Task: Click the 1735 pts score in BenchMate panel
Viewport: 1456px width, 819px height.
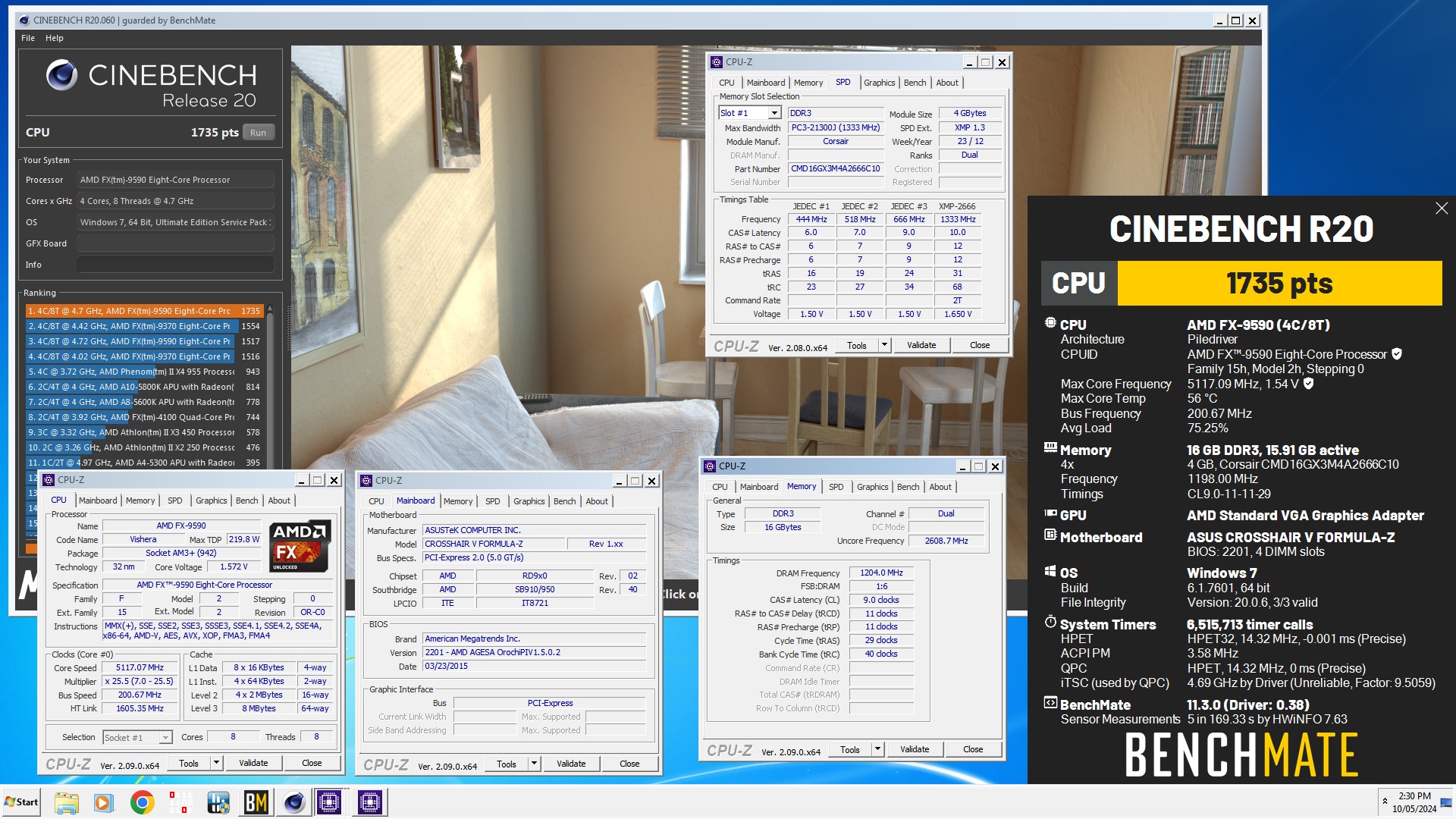Action: click(1279, 284)
